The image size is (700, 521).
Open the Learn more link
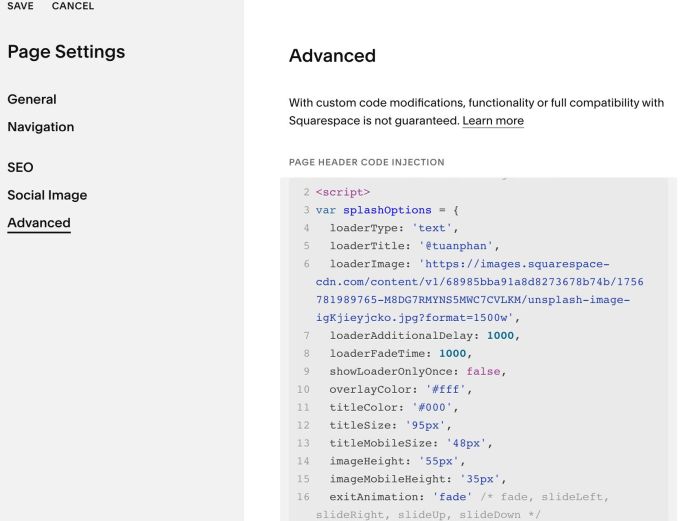click(x=493, y=121)
